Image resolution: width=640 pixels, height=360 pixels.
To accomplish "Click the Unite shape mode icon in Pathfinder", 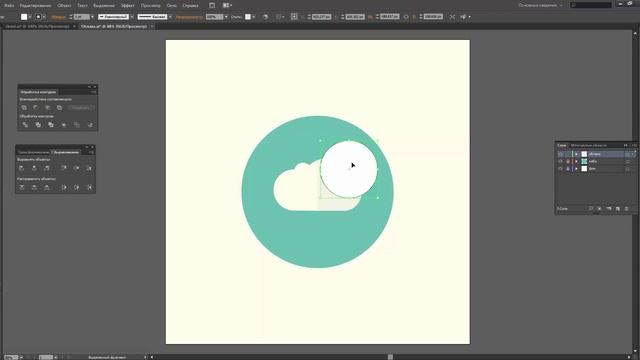I will [24, 108].
